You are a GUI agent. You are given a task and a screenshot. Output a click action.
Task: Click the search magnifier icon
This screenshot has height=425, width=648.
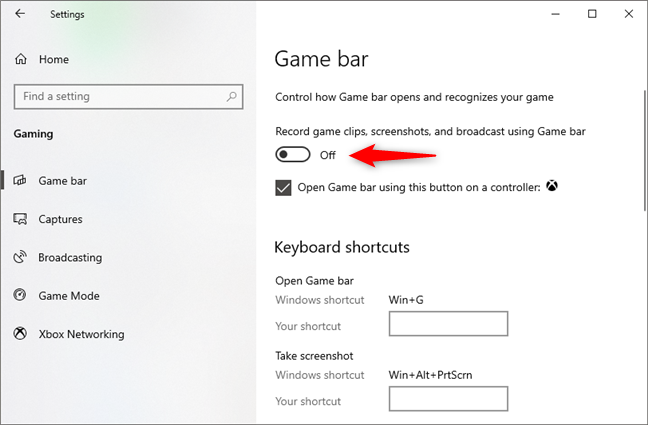click(231, 96)
